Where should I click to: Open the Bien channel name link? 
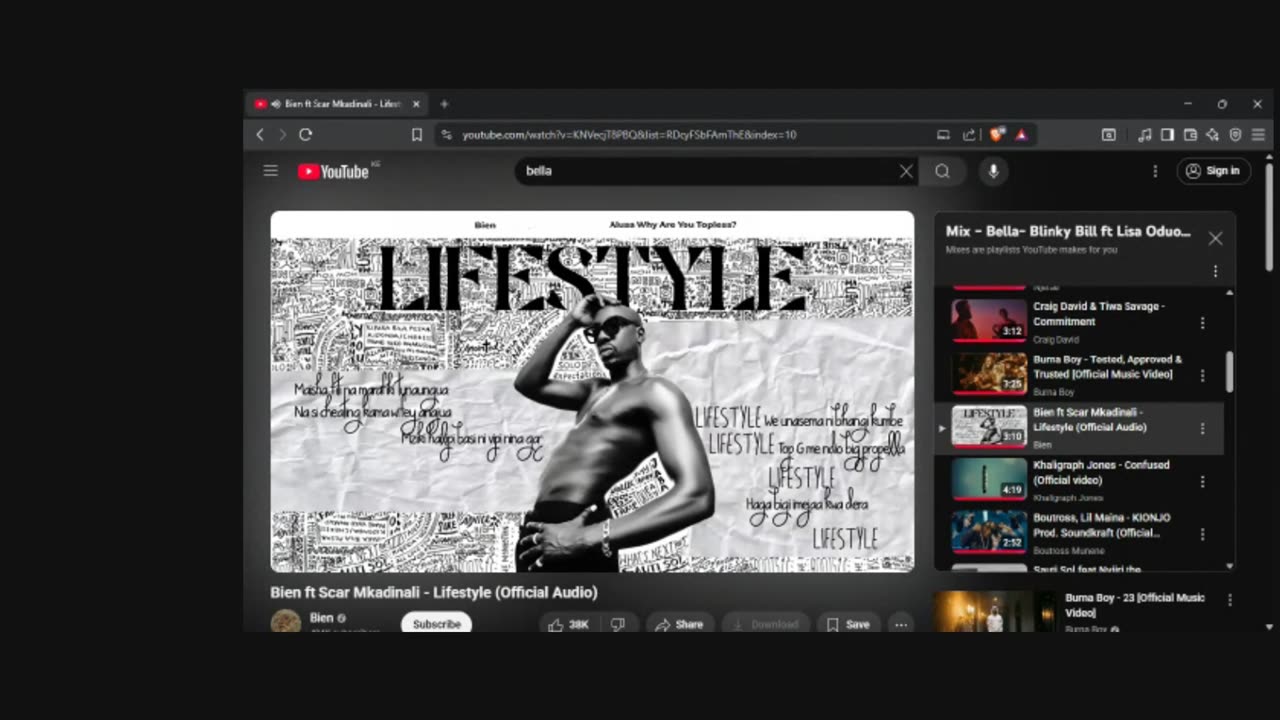(321, 618)
